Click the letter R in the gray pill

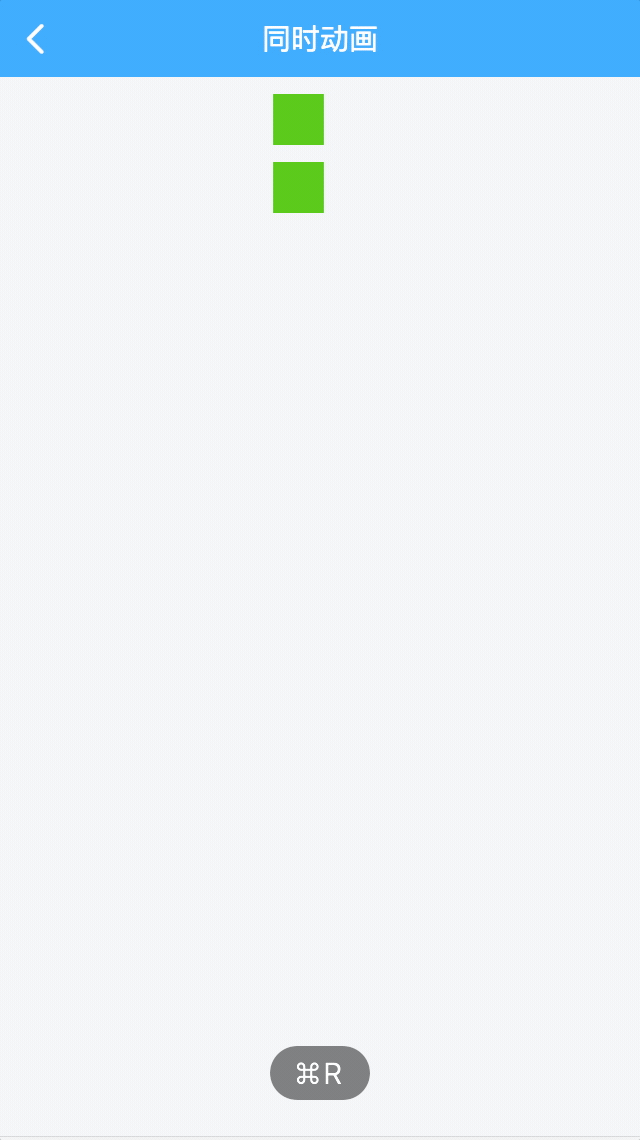tap(333, 1073)
